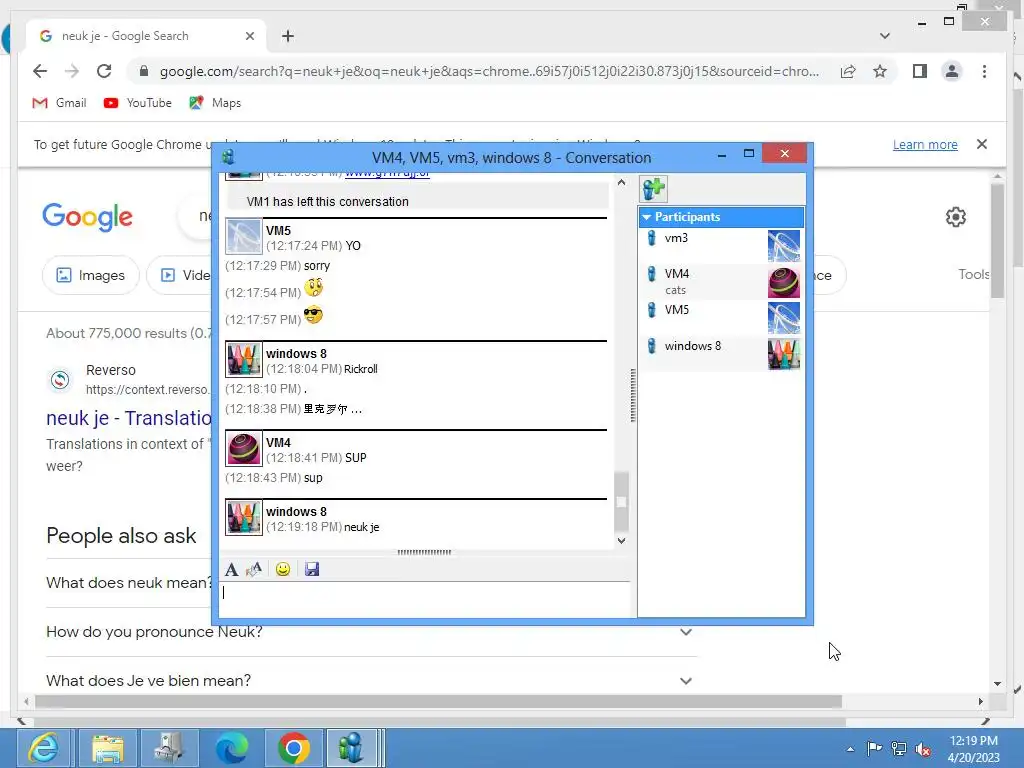Select participant VM5 in the list
This screenshot has width=1024, height=768.
tap(721, 317)
